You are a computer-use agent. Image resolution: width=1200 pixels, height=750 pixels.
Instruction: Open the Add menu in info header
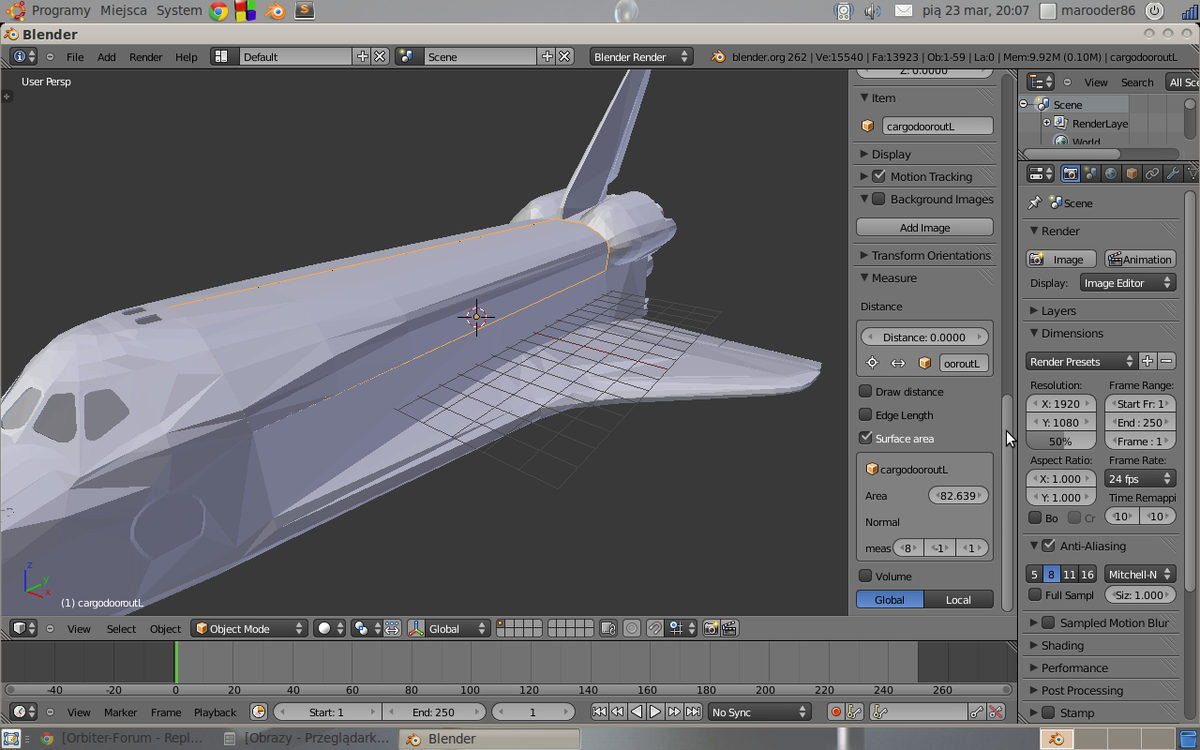tap(106, 57)
